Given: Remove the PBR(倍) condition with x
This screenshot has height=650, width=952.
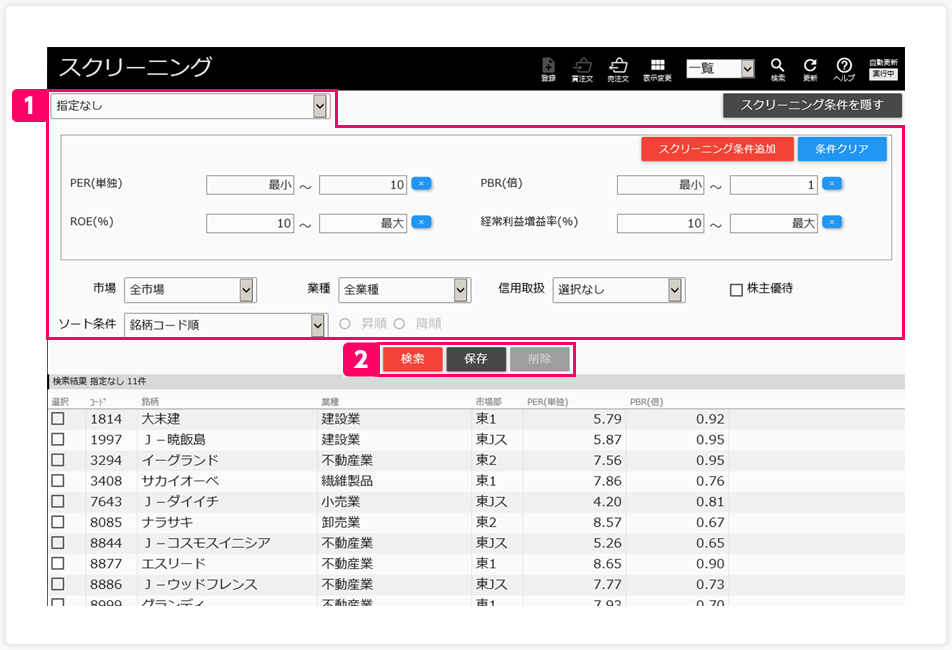Looking at the screenshot, I should point(832,183).
